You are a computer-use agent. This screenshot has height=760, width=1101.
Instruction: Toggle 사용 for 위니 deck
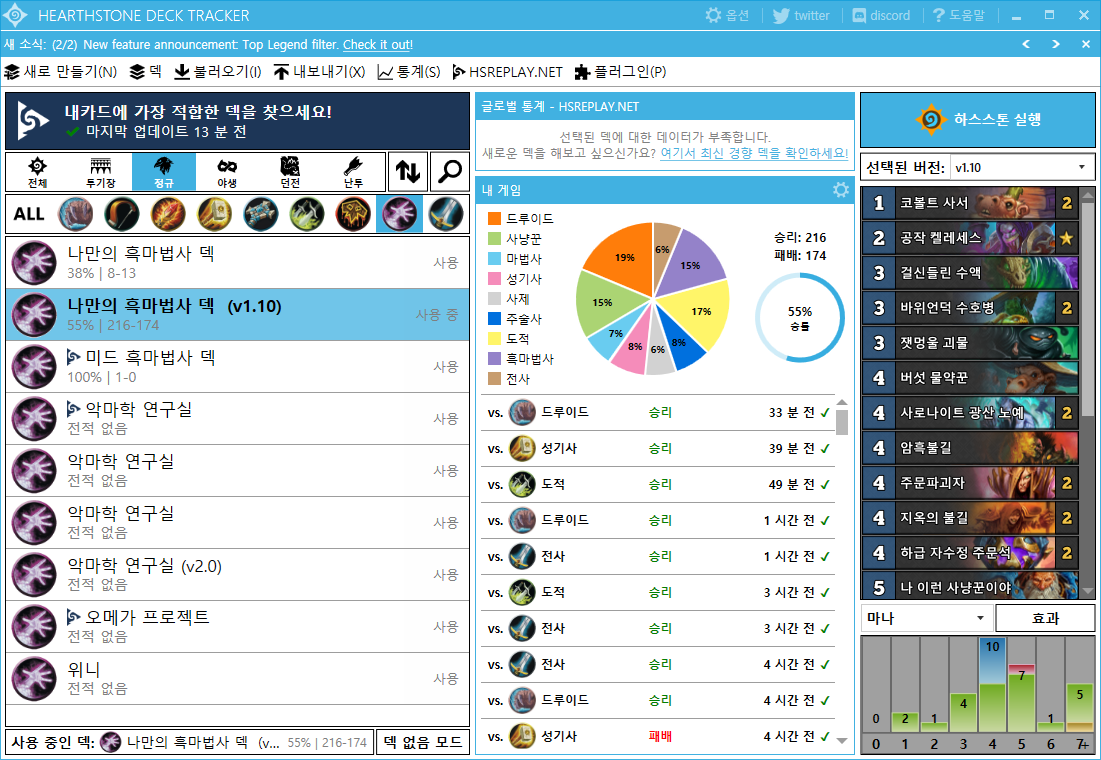click(445, 679)
